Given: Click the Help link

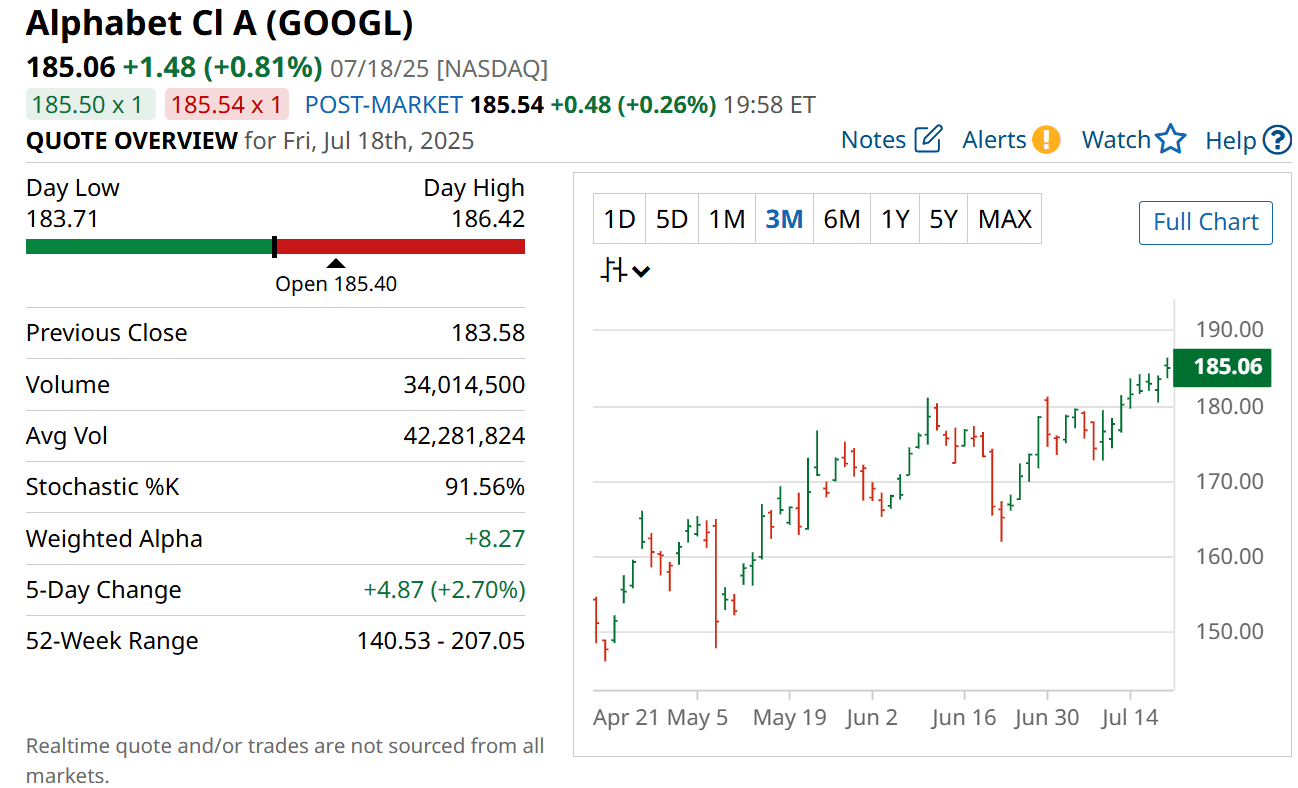Looking at the screenshot, I should pos(1231,140).
